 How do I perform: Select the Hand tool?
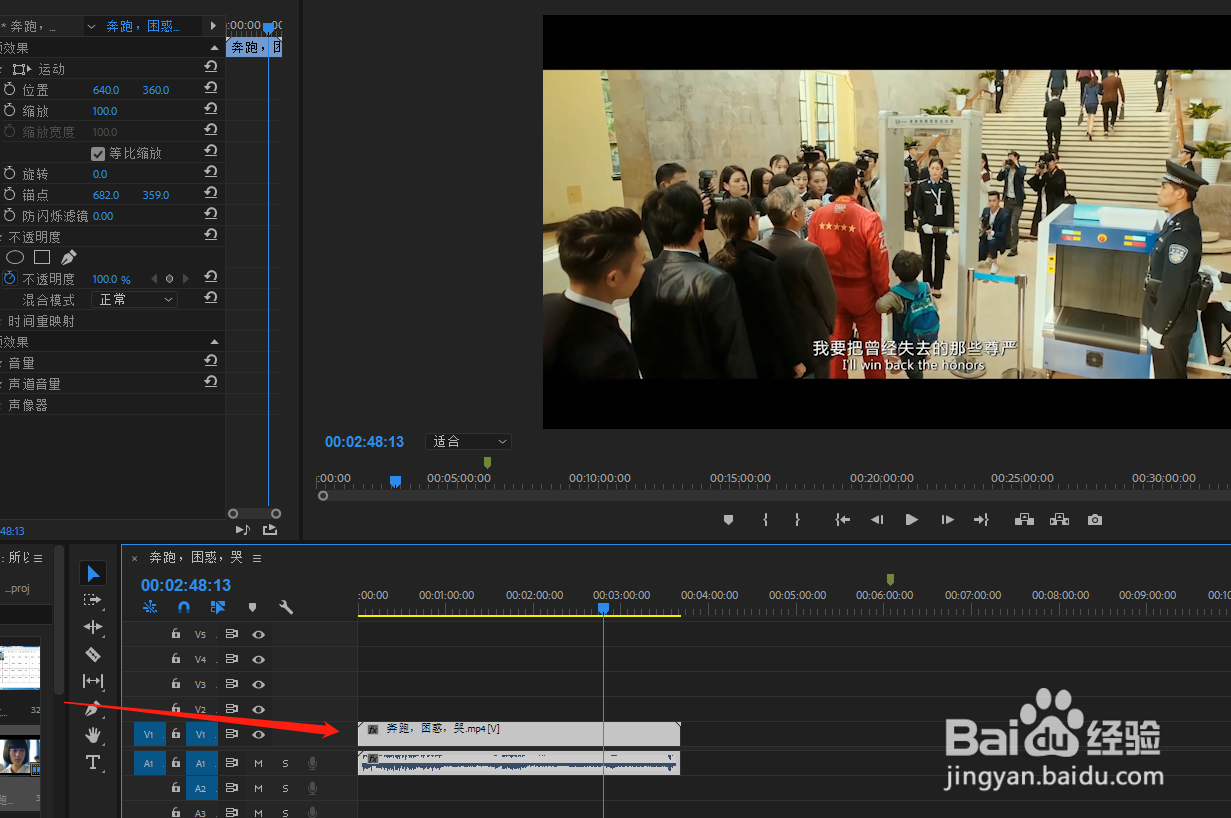[93, 735]
